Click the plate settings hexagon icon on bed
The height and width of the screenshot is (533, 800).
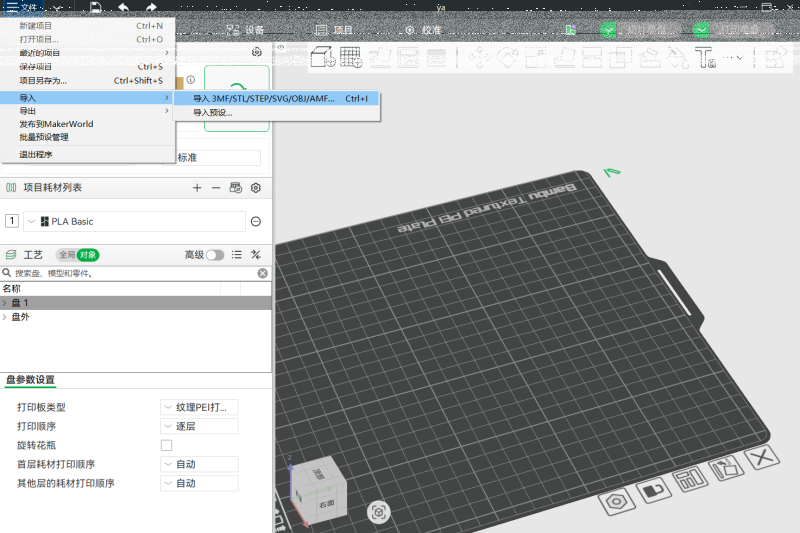point(617,499)
